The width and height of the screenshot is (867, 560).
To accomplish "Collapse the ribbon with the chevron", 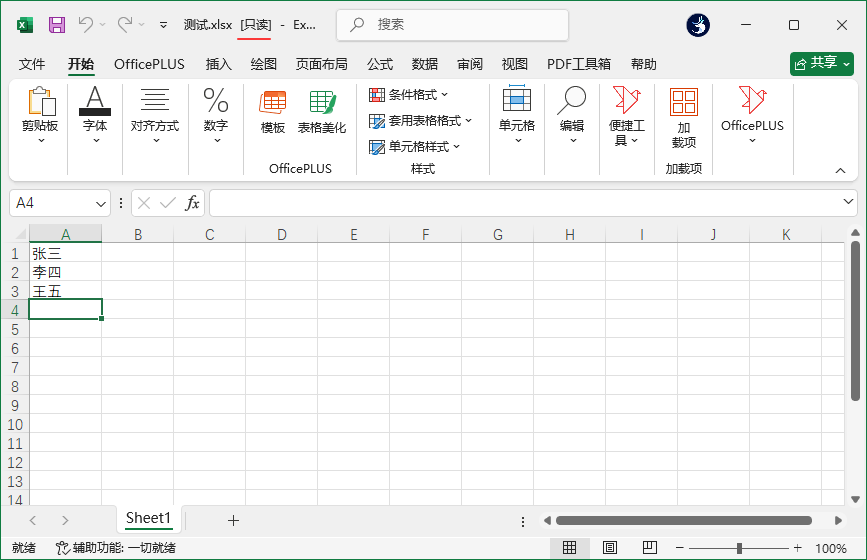I will point(840,170).
